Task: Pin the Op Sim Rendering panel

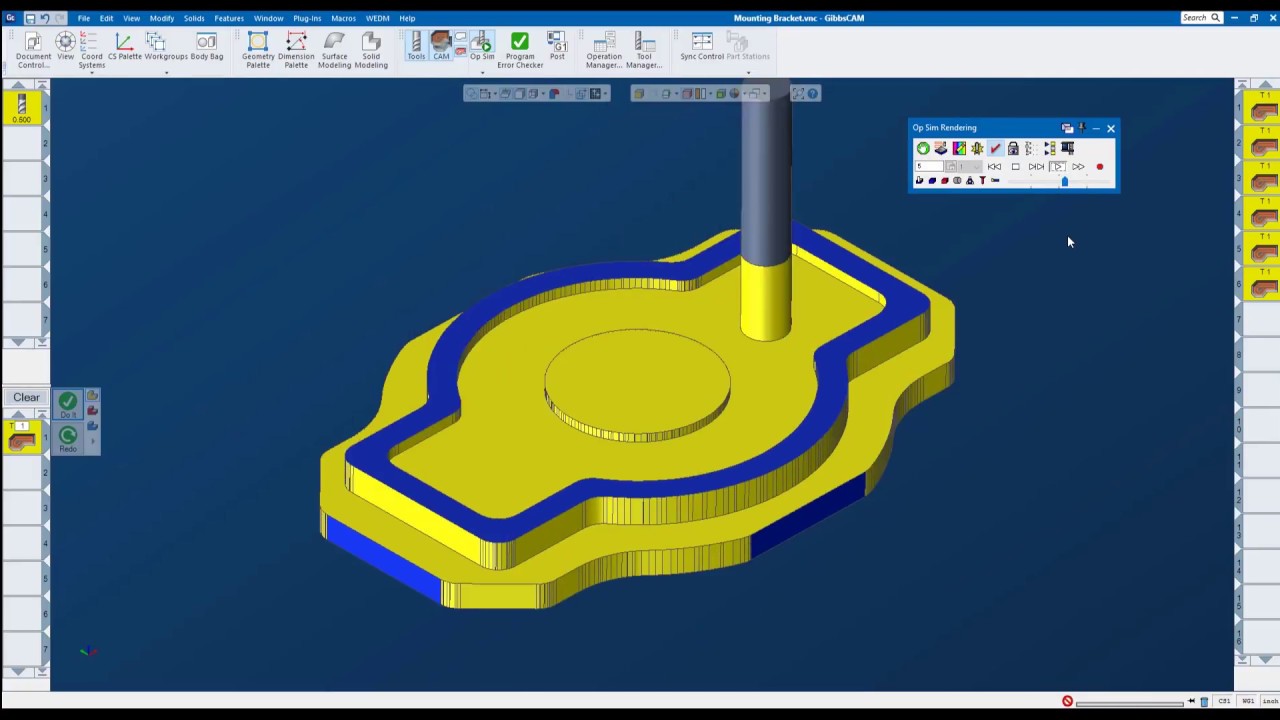Action: [1082, 128]
